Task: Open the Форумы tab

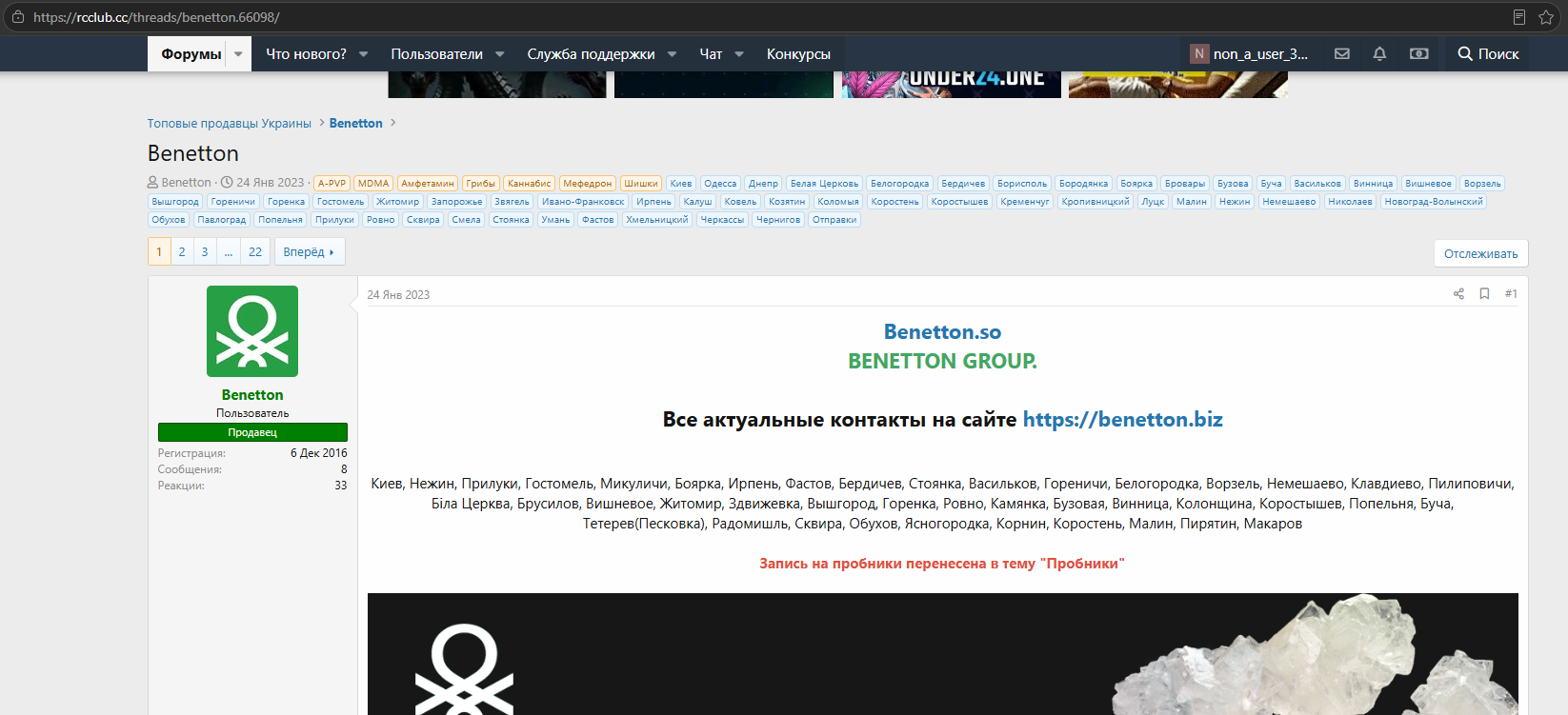Action: pos(191,54)
